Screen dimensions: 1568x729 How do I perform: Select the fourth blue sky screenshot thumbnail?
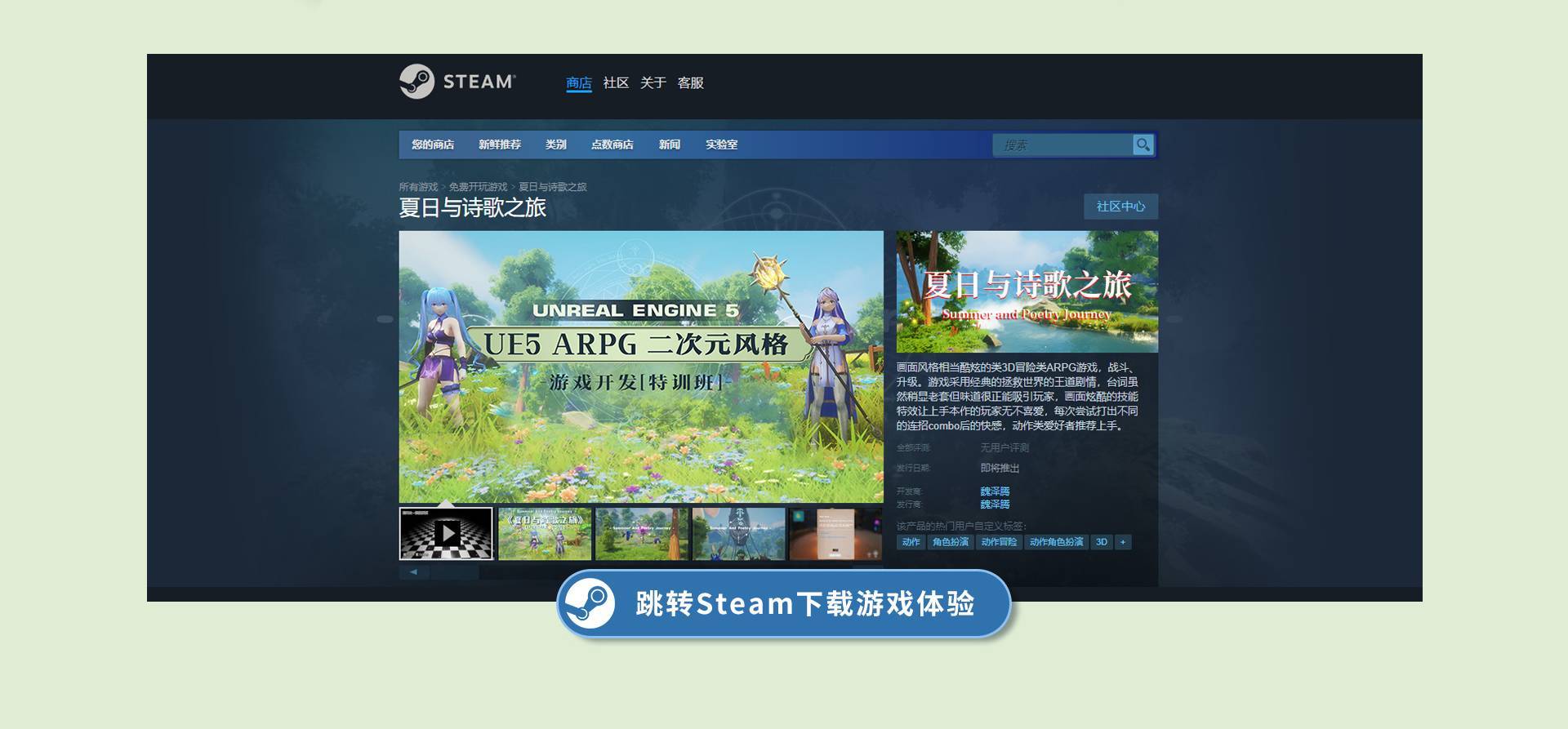pos(739,534)
